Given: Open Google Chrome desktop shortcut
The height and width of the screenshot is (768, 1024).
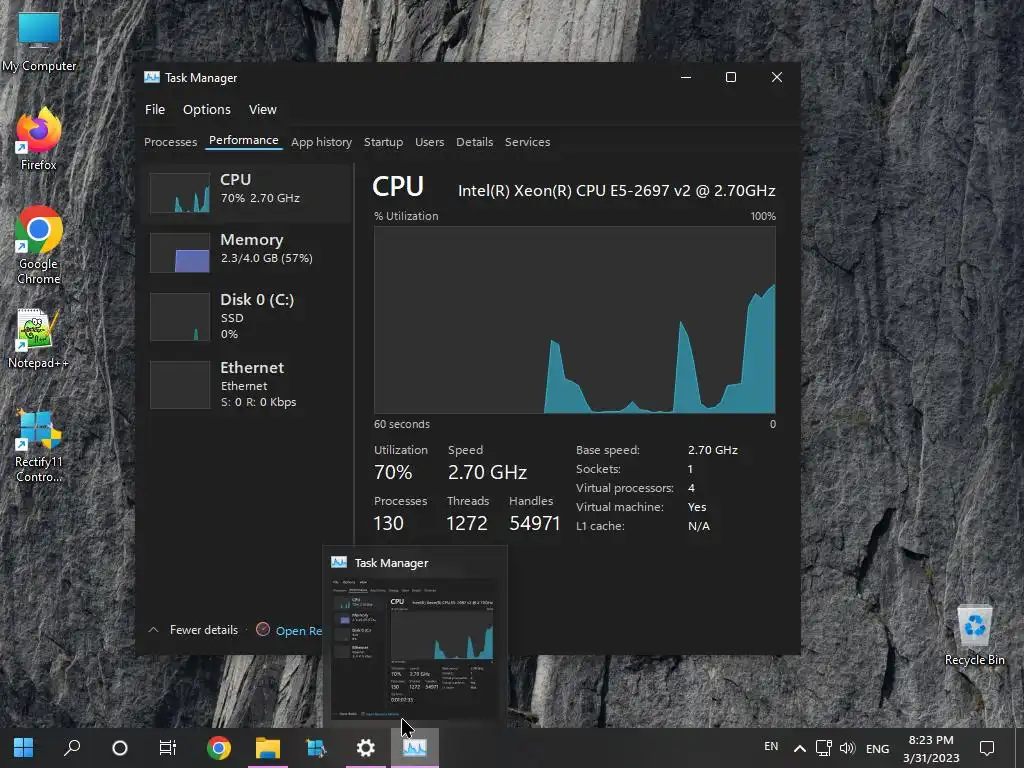Looking at the screenshot, I should point(39,246).
